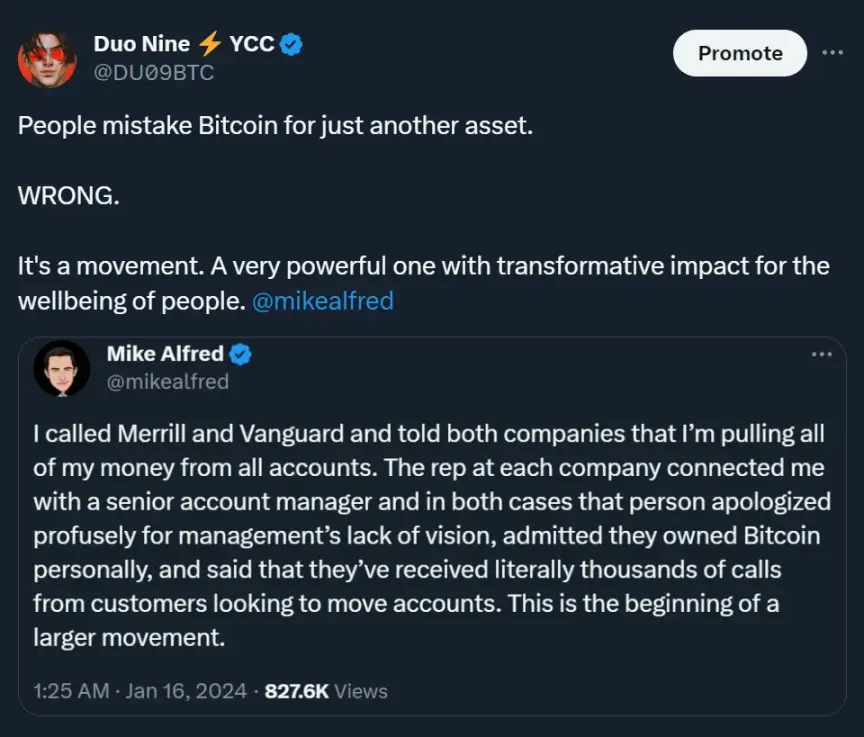This screenshot has height=737, width=864.
Task: Open the quoted tweet about Merrill and Vanguard
Action: click(x=430, y=535)
